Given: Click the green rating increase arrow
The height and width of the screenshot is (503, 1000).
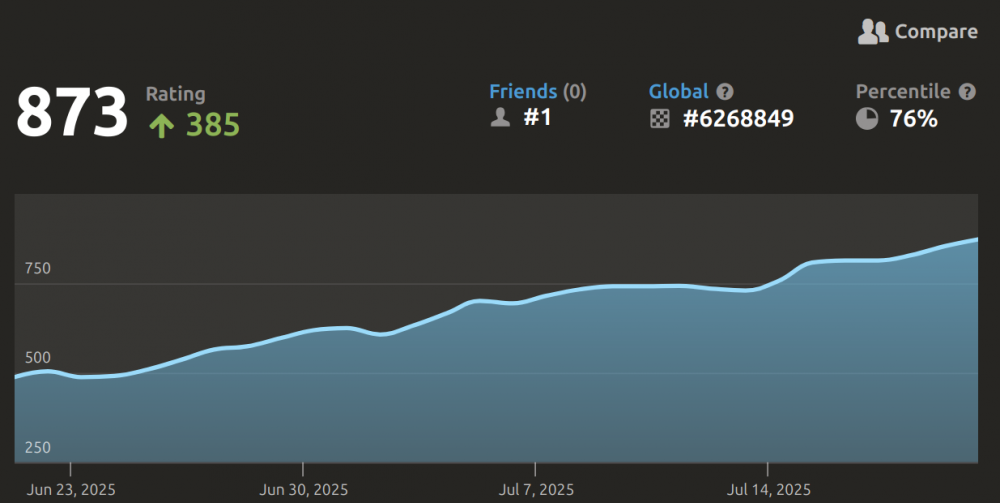Looking at the screenshot, I should pos(162,125).
